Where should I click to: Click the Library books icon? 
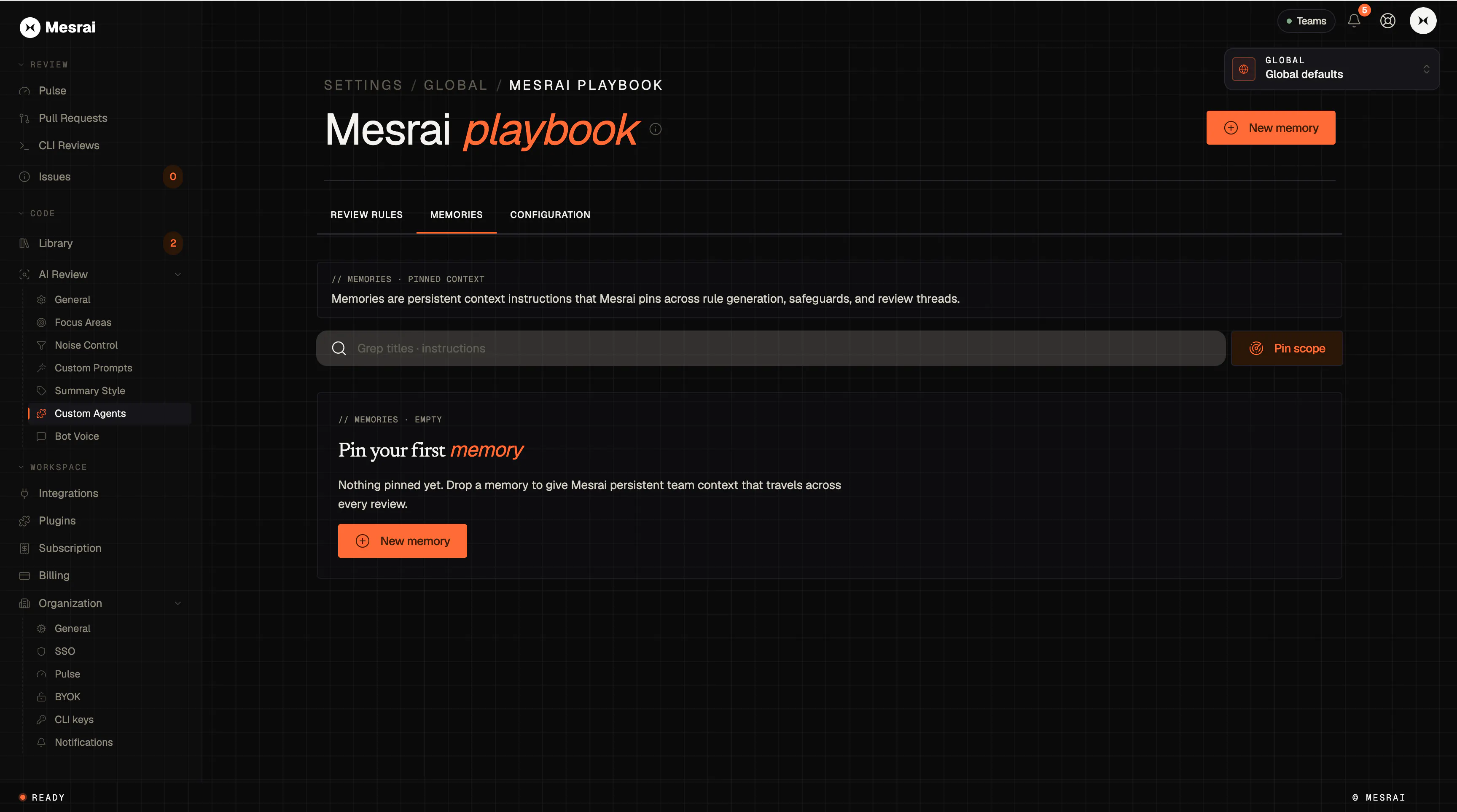point(24,243)
